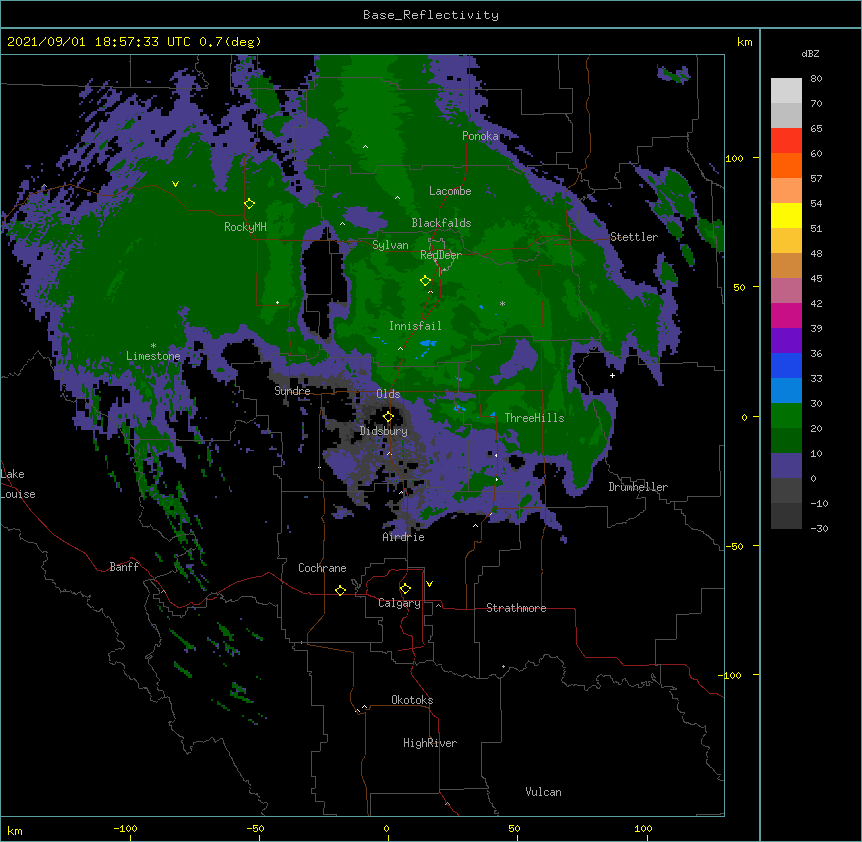Click the Limestone label

pyautogui.click(x=153, y=356)
